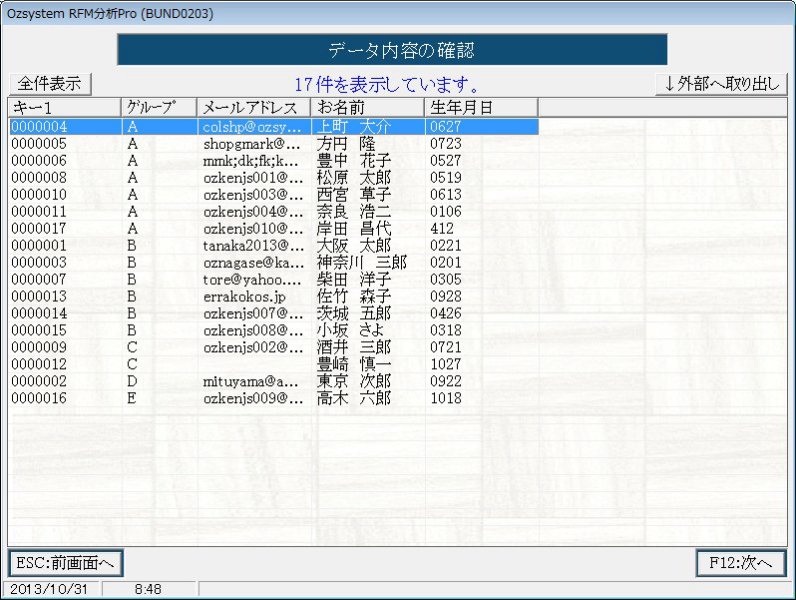The image size is (796, 600).
Task: Click the 全件表示 button
Action: (x=50, y=84)
